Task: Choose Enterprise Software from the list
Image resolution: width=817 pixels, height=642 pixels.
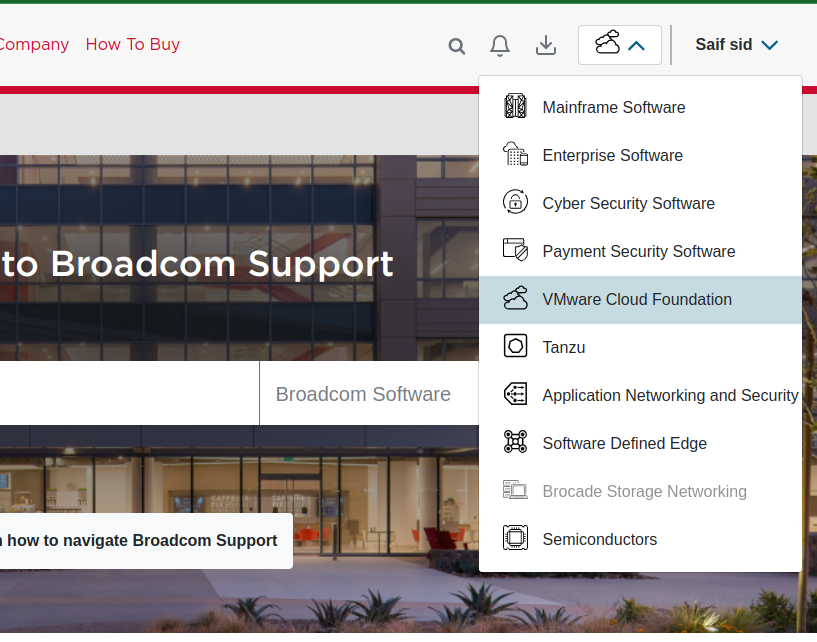Action: pyautogui.click(x=640, y=155)
